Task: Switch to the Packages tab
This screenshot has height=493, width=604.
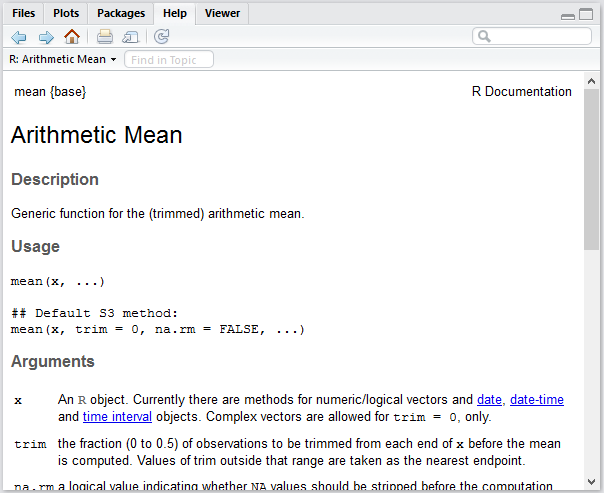Action: coord(121,13)
